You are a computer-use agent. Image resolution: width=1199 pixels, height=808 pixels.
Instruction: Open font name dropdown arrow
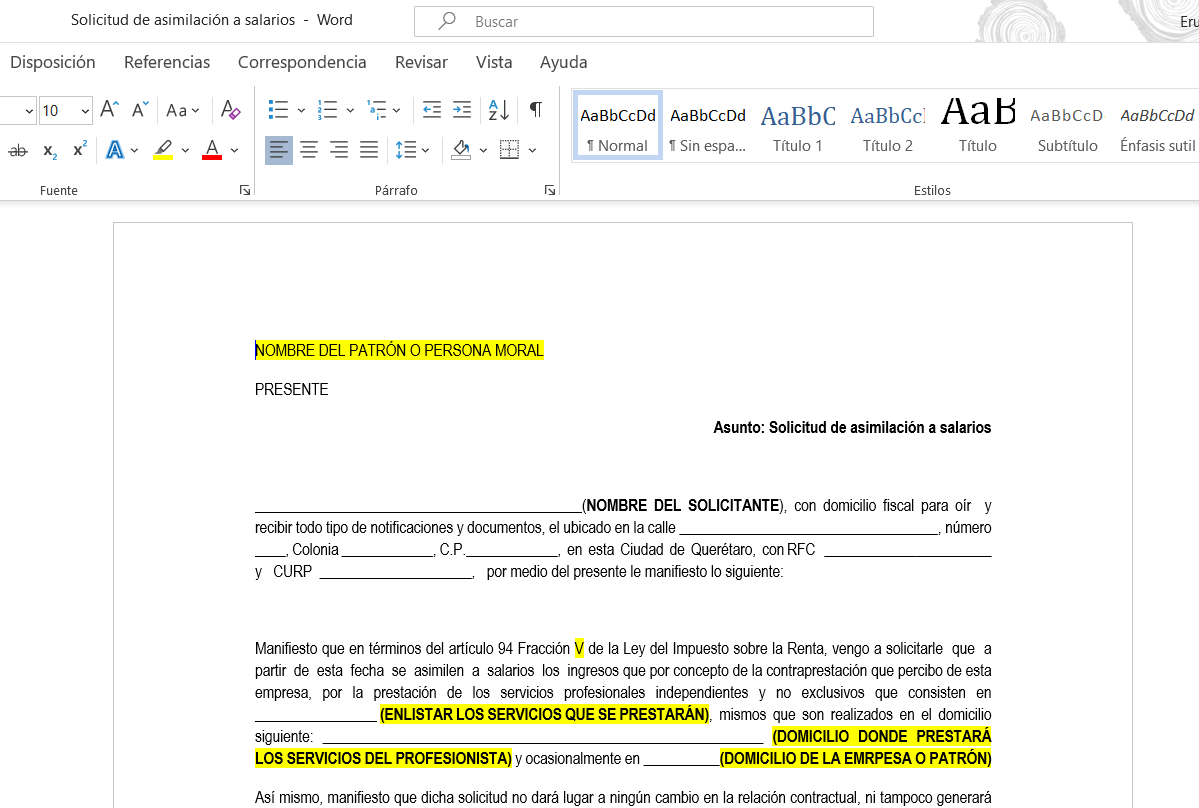(x=29, y=112)
